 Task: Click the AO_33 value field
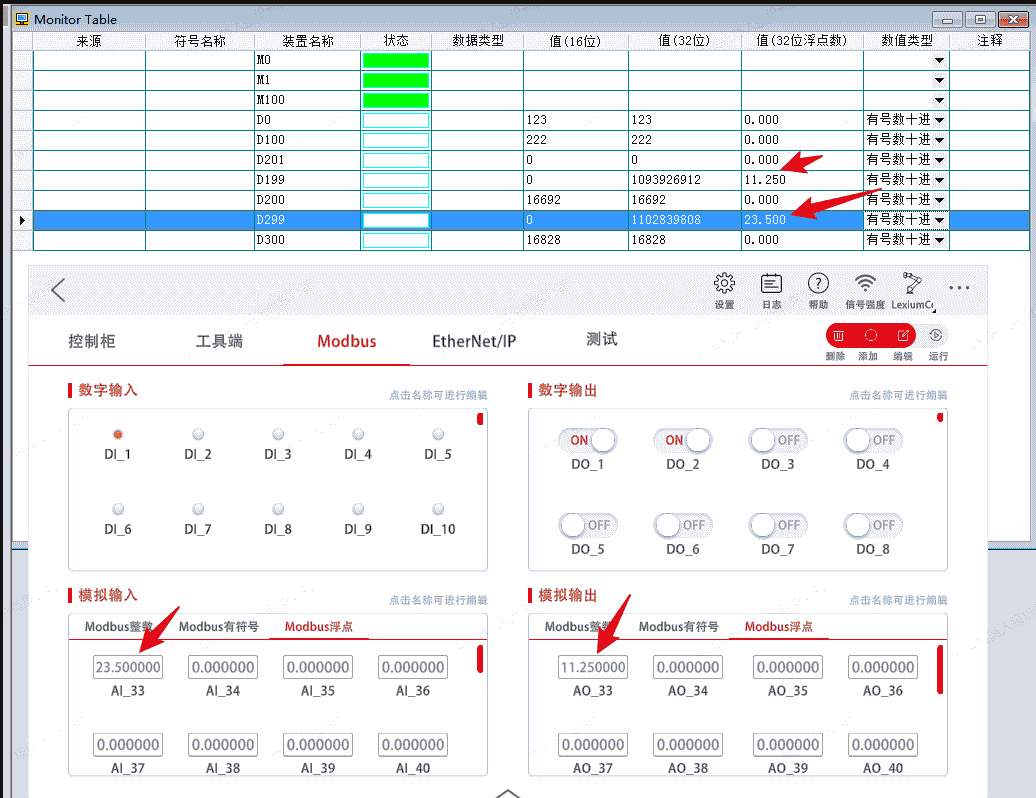[x=593, y=667]
